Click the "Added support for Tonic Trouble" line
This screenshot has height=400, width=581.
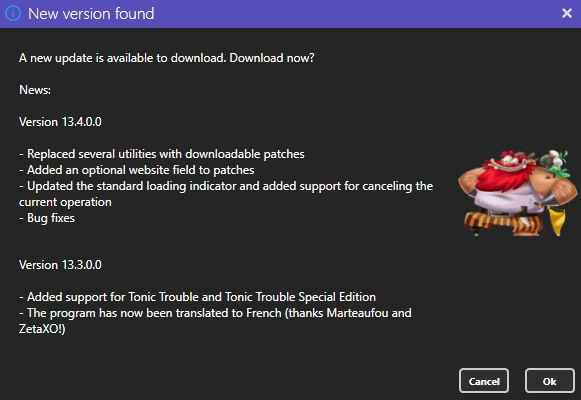pos(197,297)
